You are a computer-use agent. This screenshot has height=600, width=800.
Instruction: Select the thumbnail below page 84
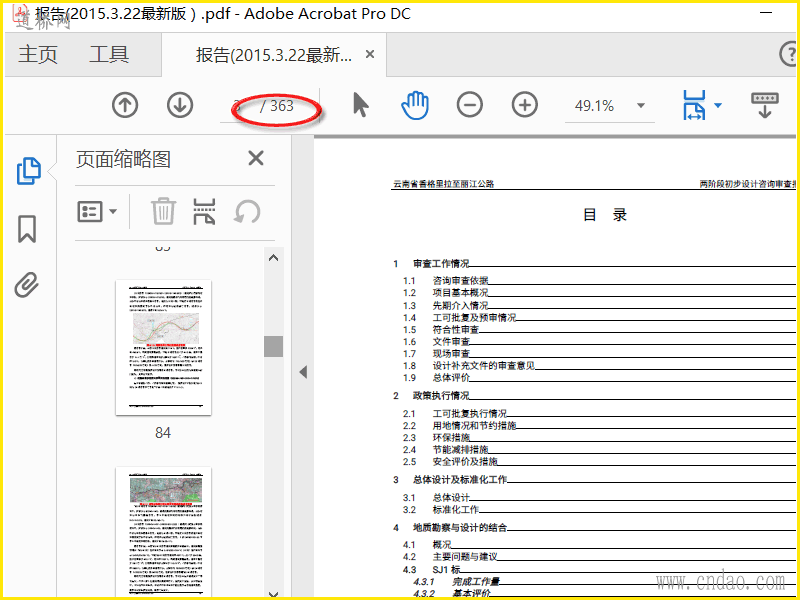pyautogui.click(x=163, y=532)
